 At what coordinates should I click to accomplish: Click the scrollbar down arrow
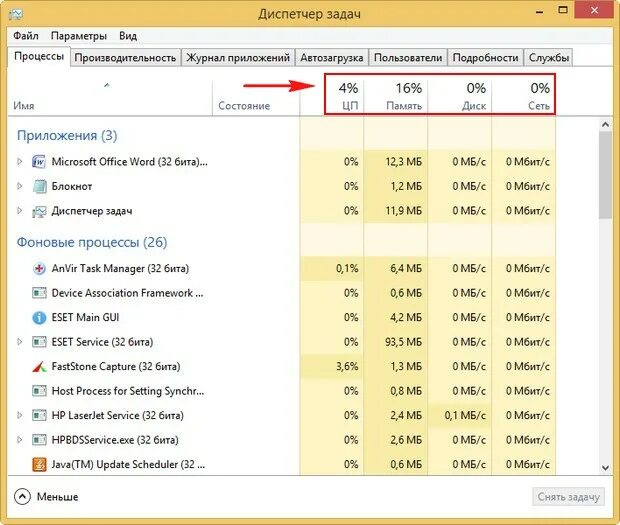tap(605, 468)
